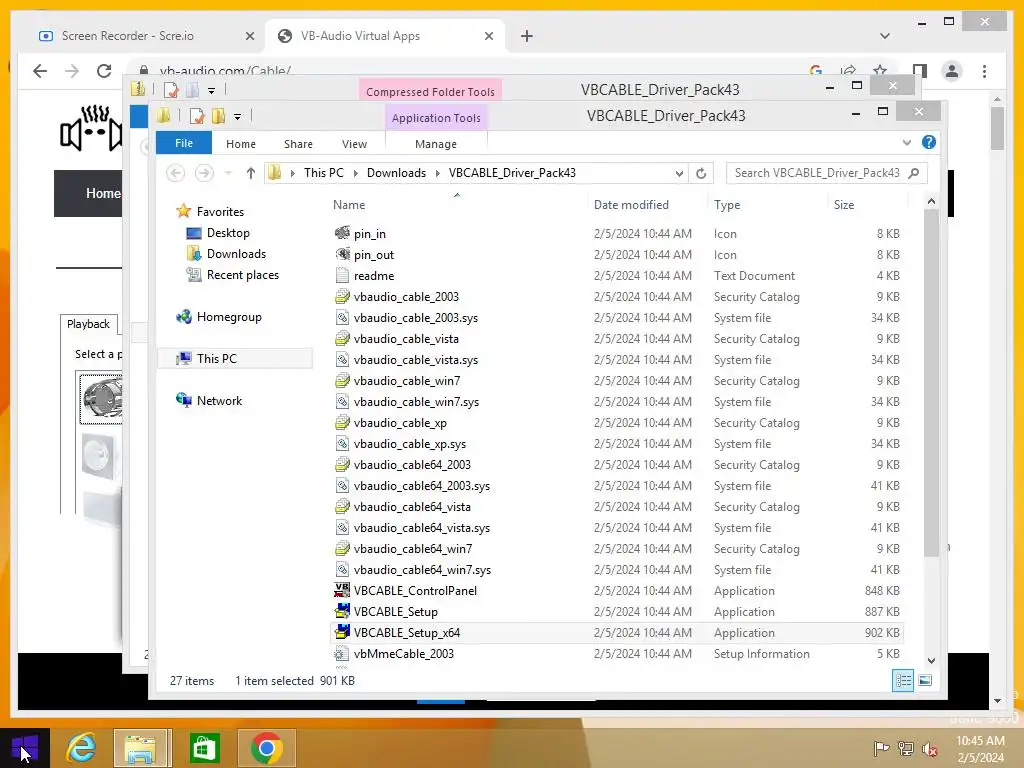Click the Application Tools contextual tab label
The image size is (1024, 768).
(436, 118)
